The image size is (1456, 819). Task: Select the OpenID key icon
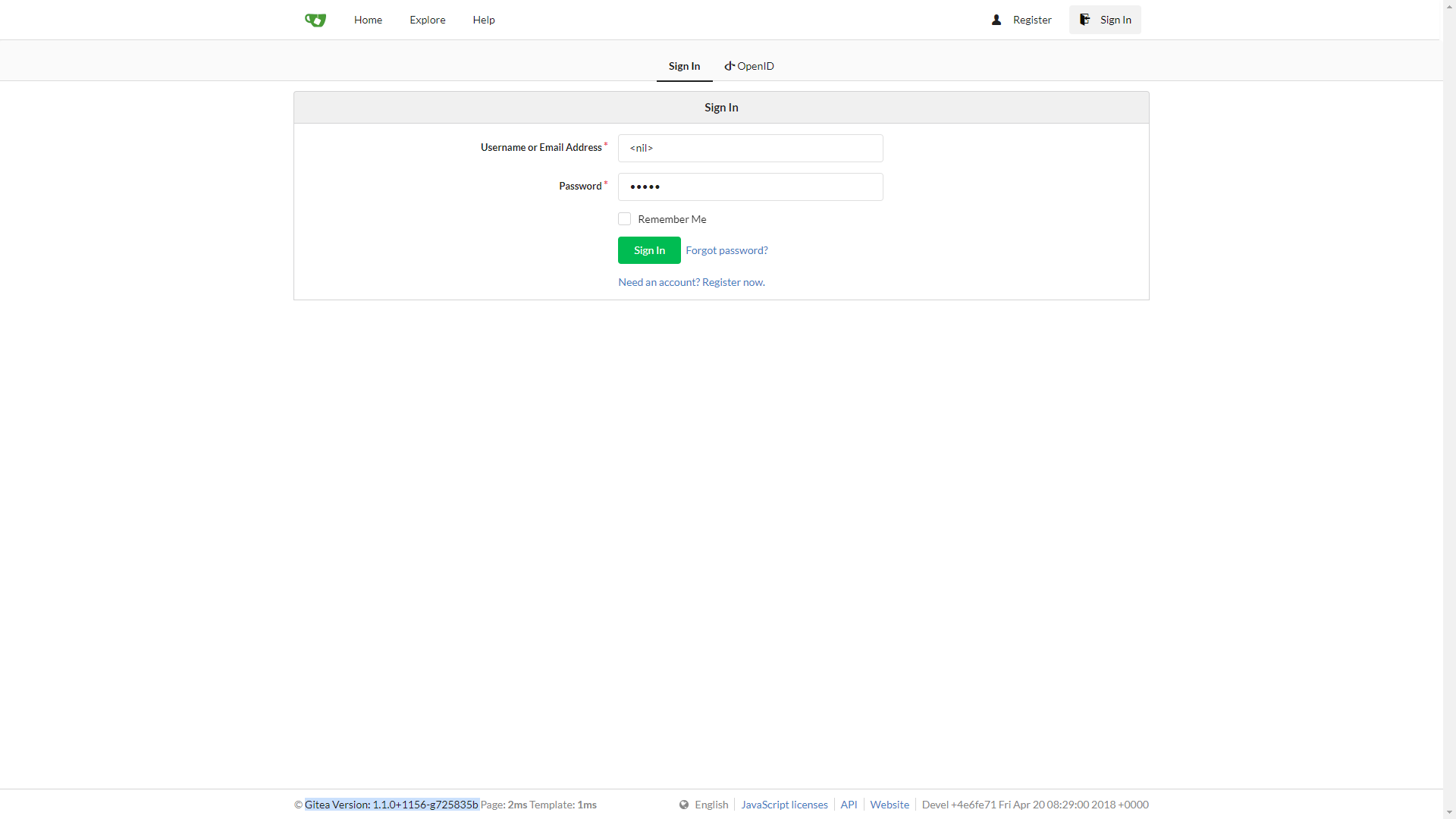[729, 66]
